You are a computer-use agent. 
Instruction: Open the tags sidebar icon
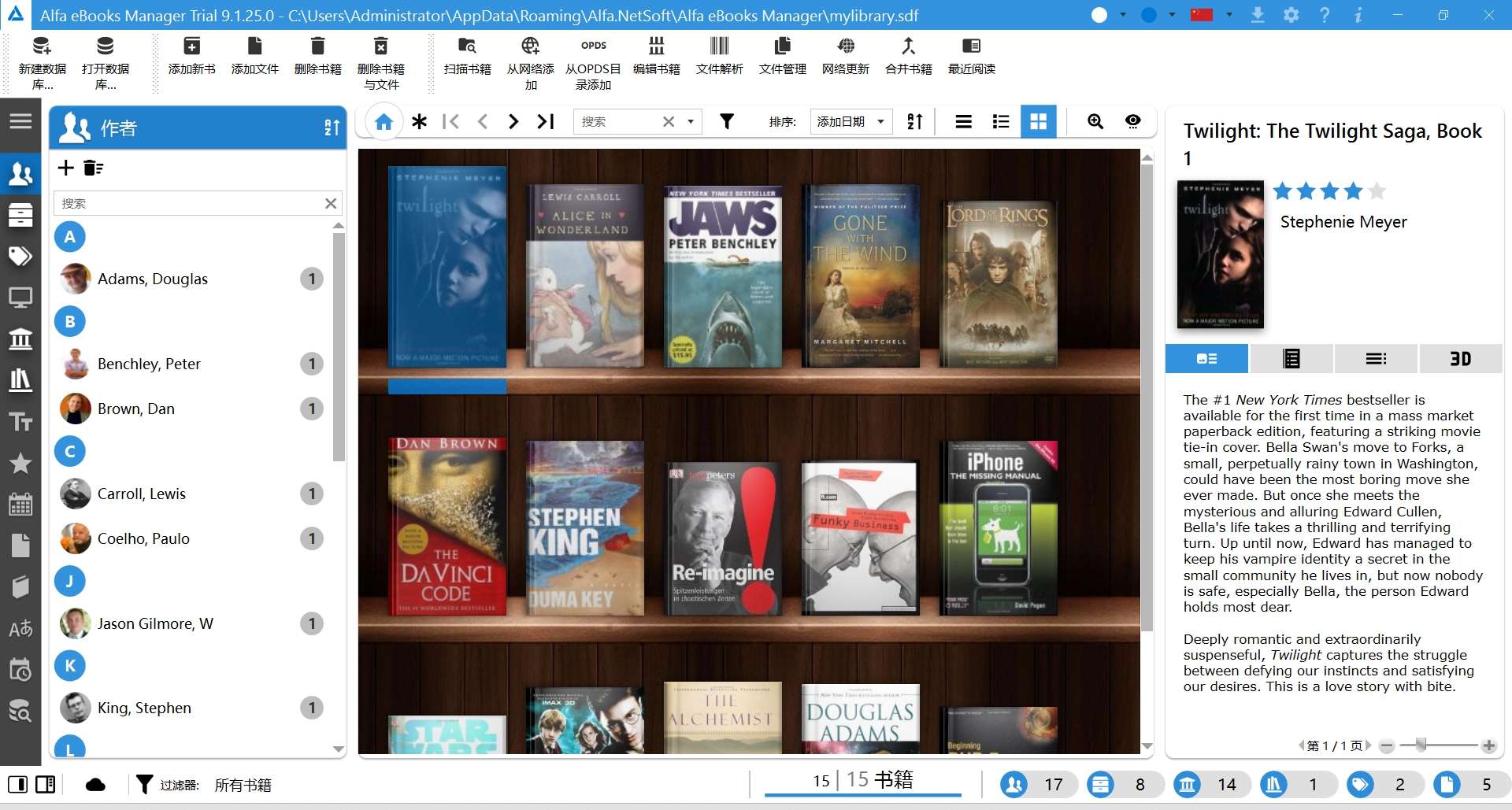pos(20,256)
